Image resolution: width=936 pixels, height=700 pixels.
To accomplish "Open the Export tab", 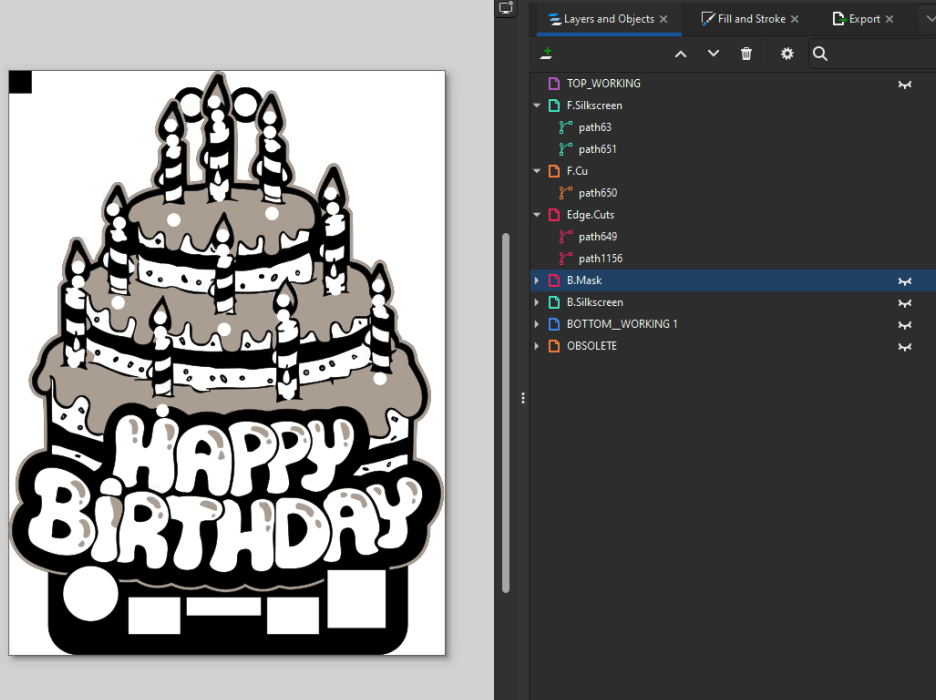I will [x=864, y=19].
